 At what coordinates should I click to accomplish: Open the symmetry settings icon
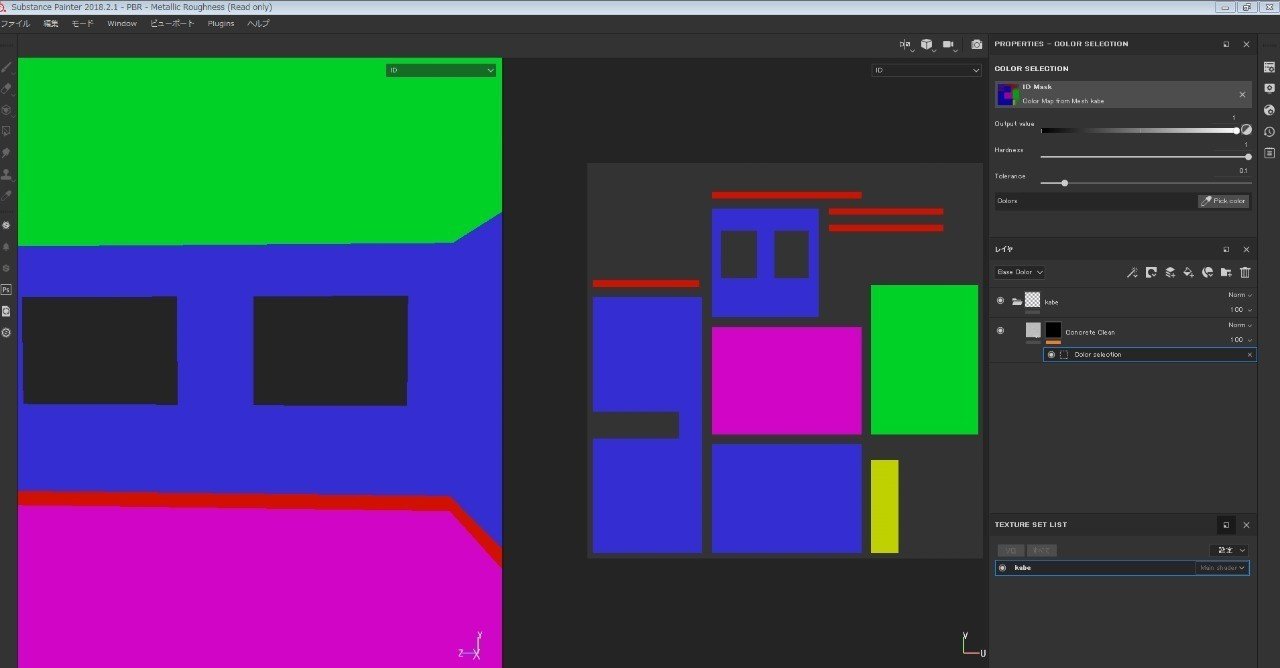pyautogui.click(x=905, y=44)
